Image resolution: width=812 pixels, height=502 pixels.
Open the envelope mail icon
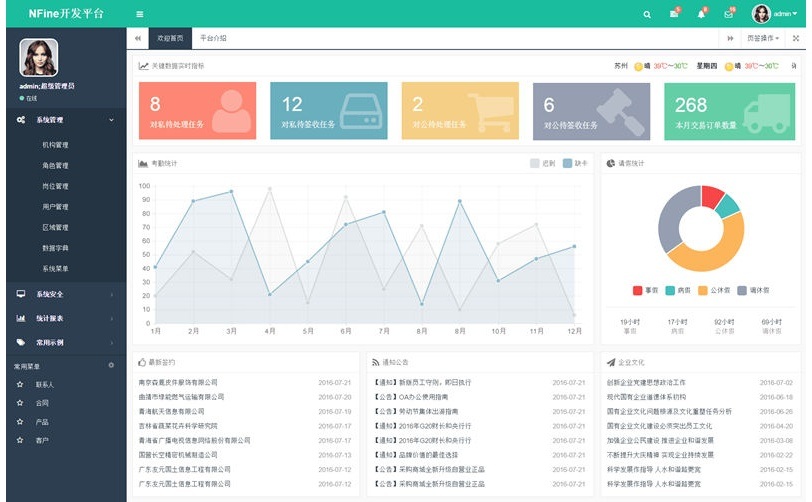click(x=728, y=14)
